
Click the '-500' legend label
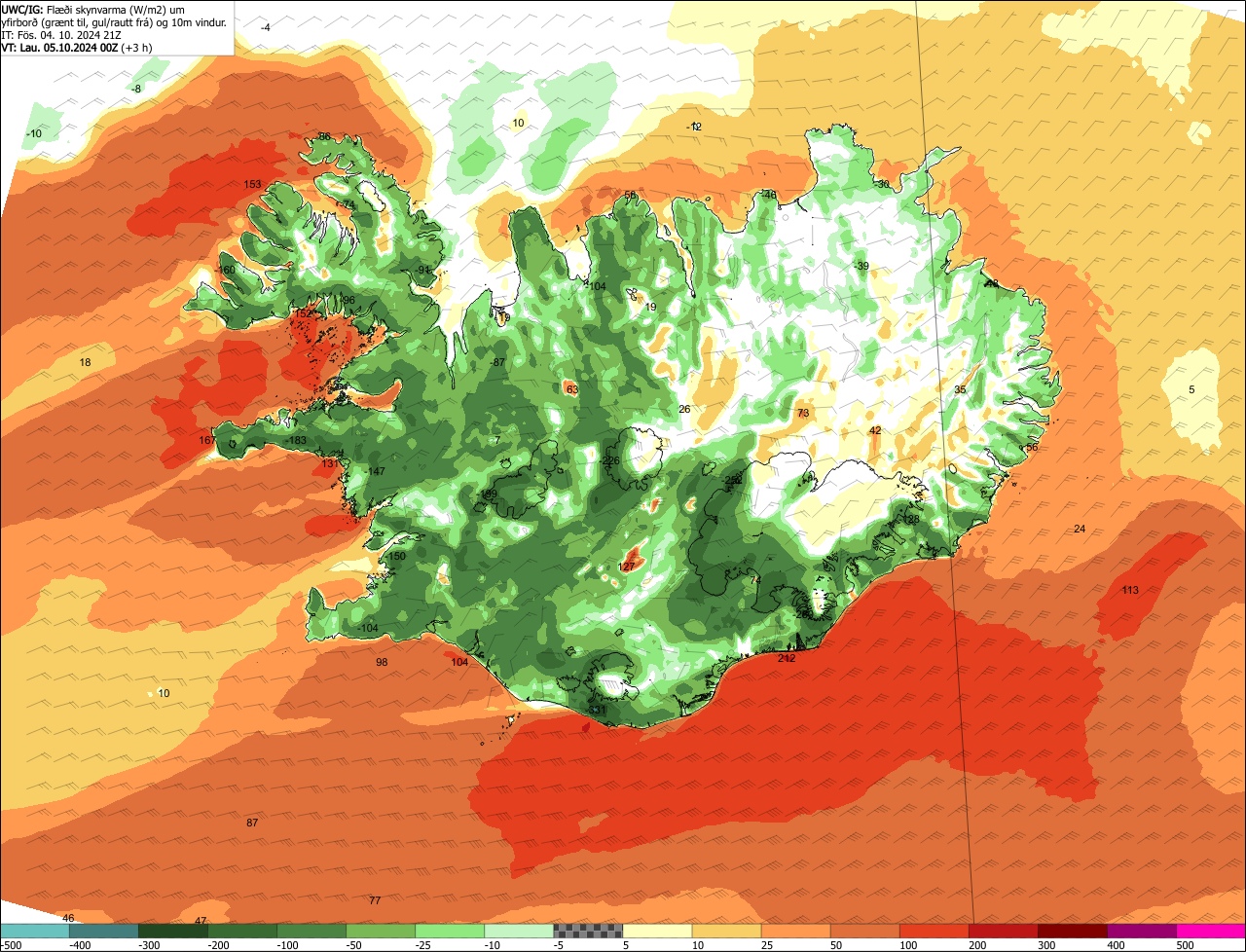point(12,945)
